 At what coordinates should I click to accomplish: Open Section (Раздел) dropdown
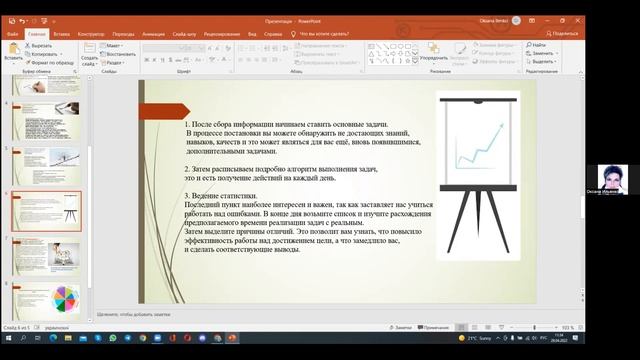(x=112, y=62)
